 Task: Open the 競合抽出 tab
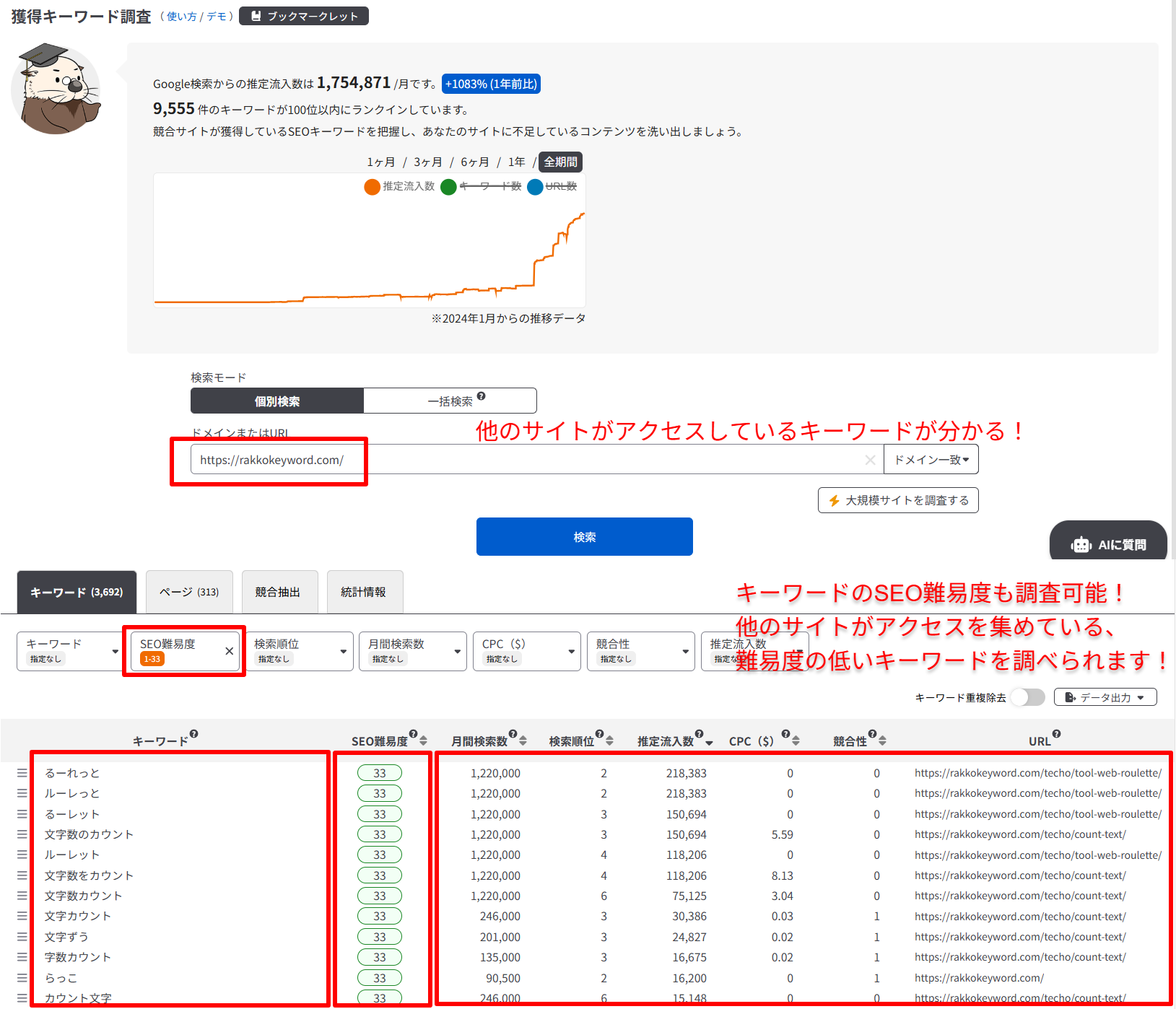tap(277, 592)
